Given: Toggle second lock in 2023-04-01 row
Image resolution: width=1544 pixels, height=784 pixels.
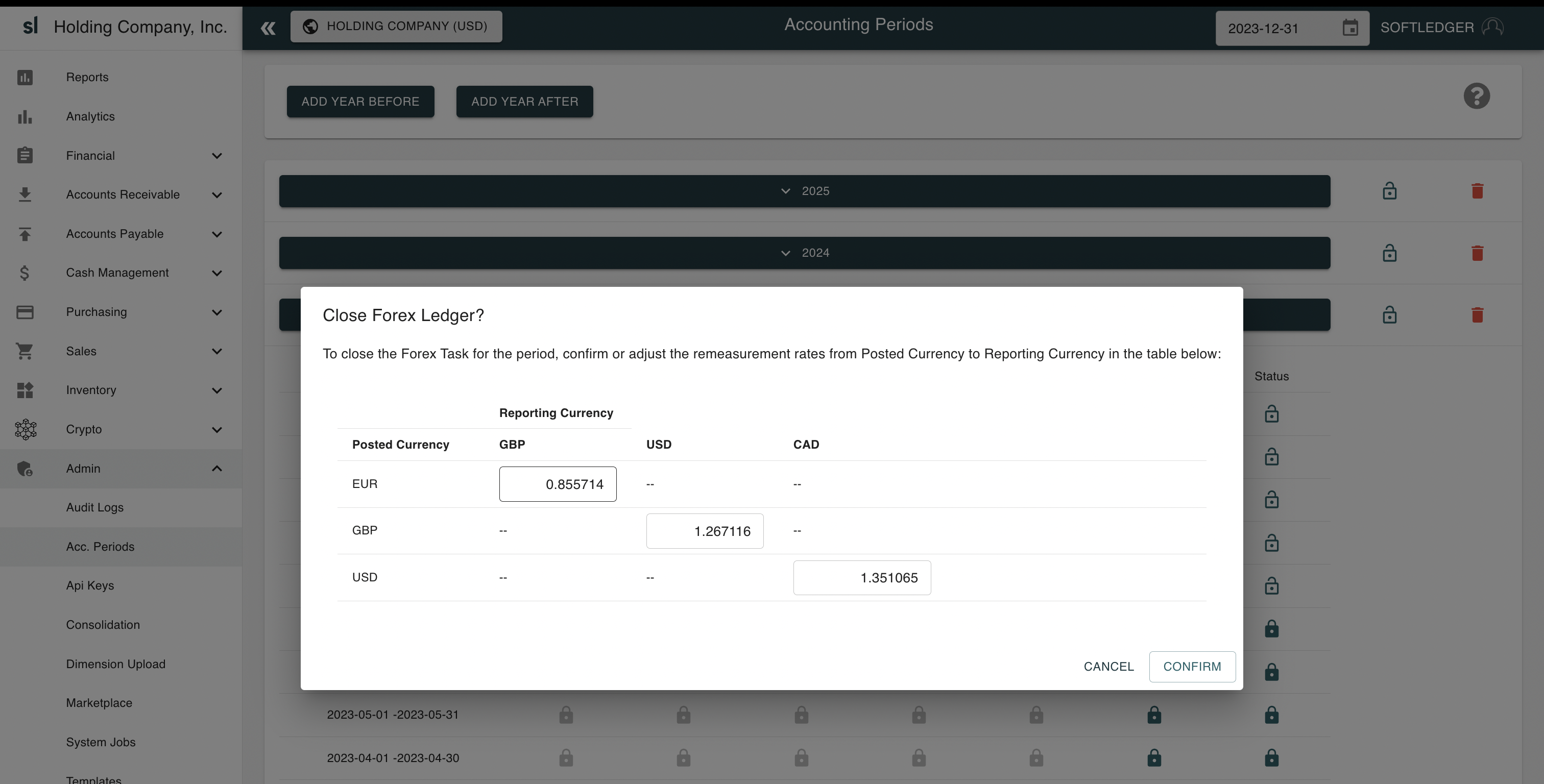Looking at the screenshot, I should [683, 757].
